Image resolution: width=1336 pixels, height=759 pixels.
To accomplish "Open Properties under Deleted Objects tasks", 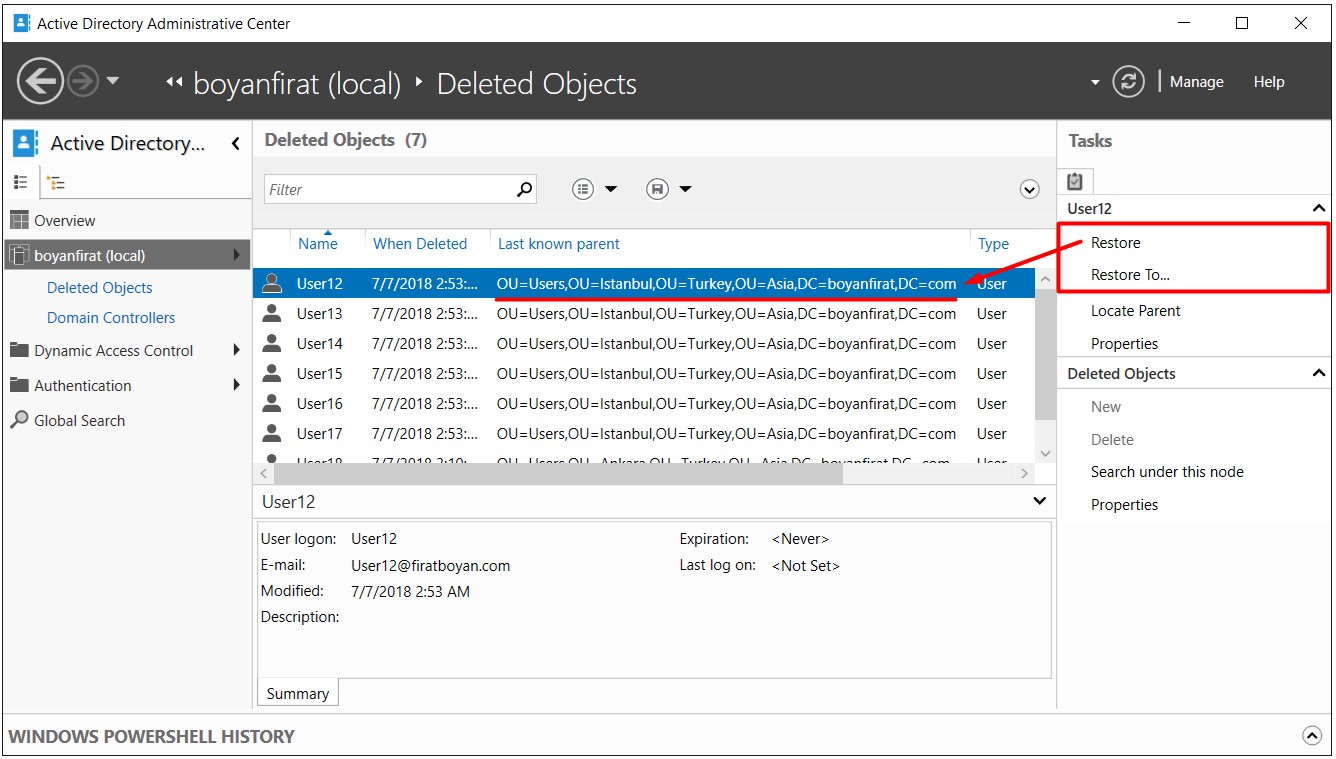I will point(1125,504).
